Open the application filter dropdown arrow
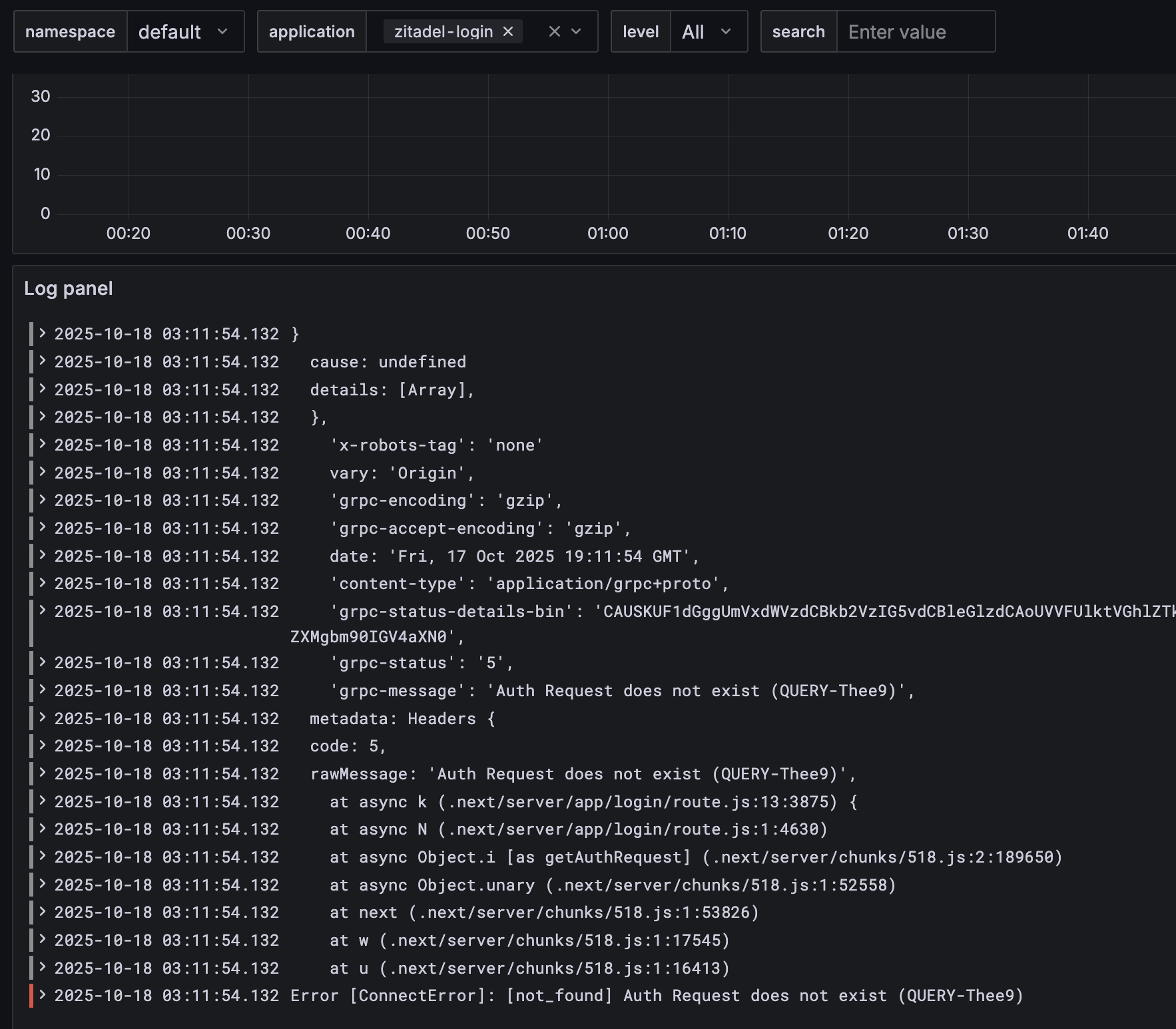Viewport: 1176px width, 1029px height. 577,31
